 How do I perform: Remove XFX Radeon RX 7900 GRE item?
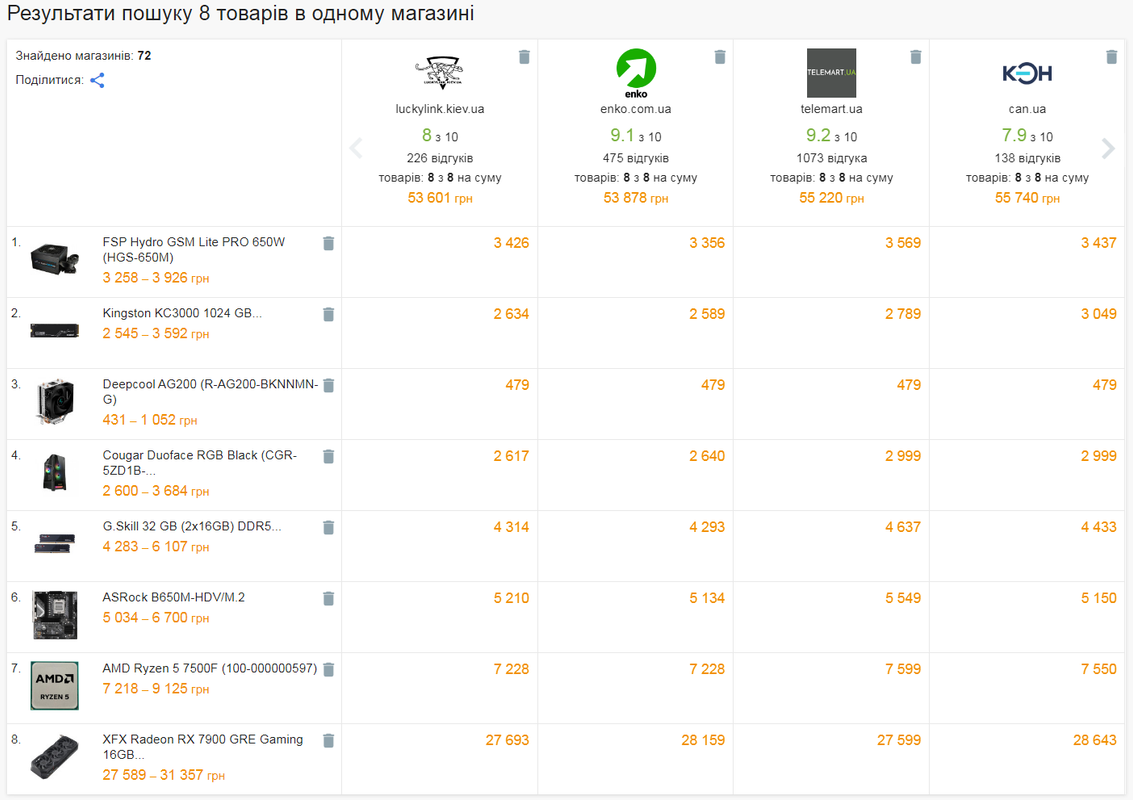pyautogui.click(x=328, y=741)
